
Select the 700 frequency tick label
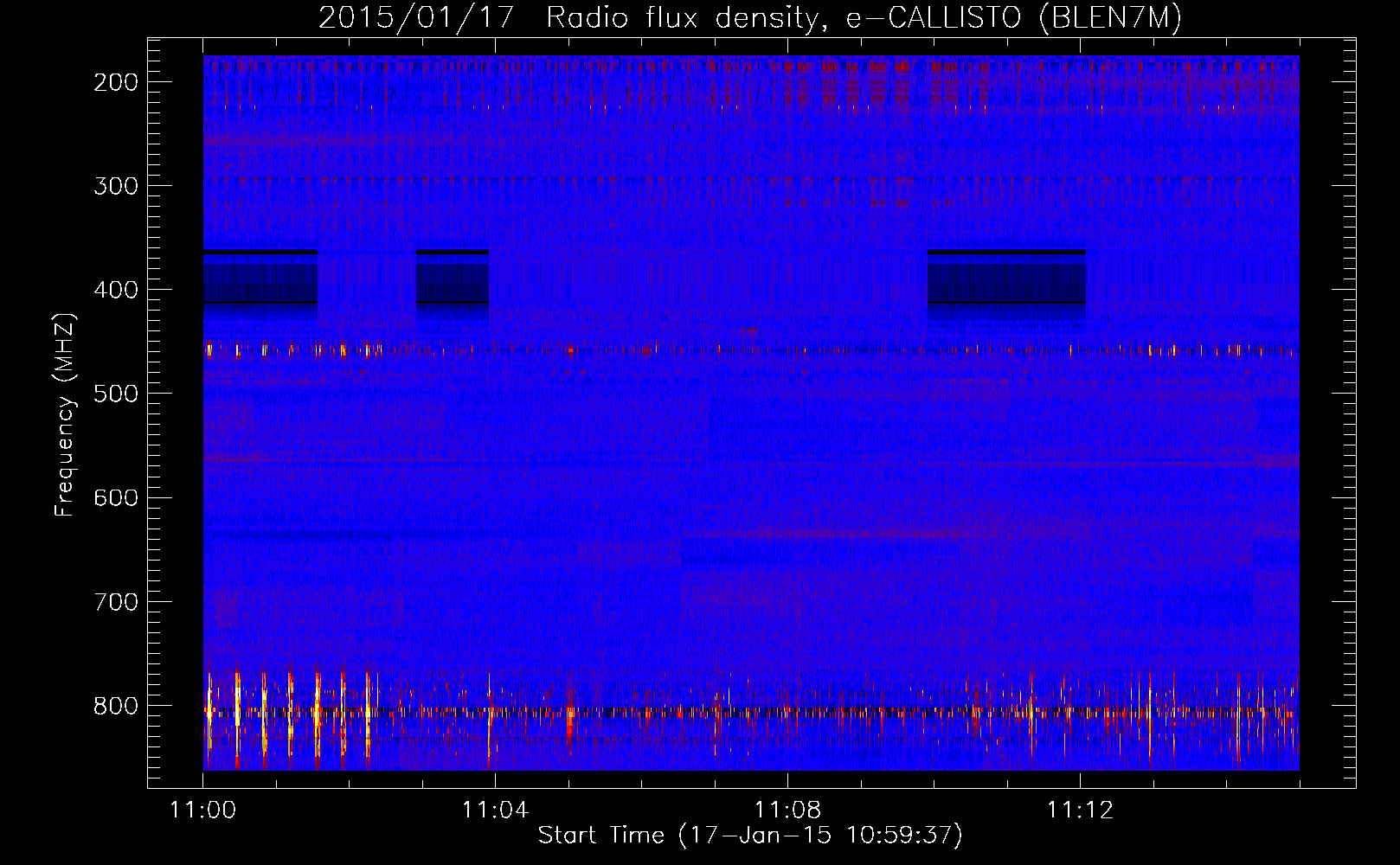pyautogui.click(x=116, y=602)
